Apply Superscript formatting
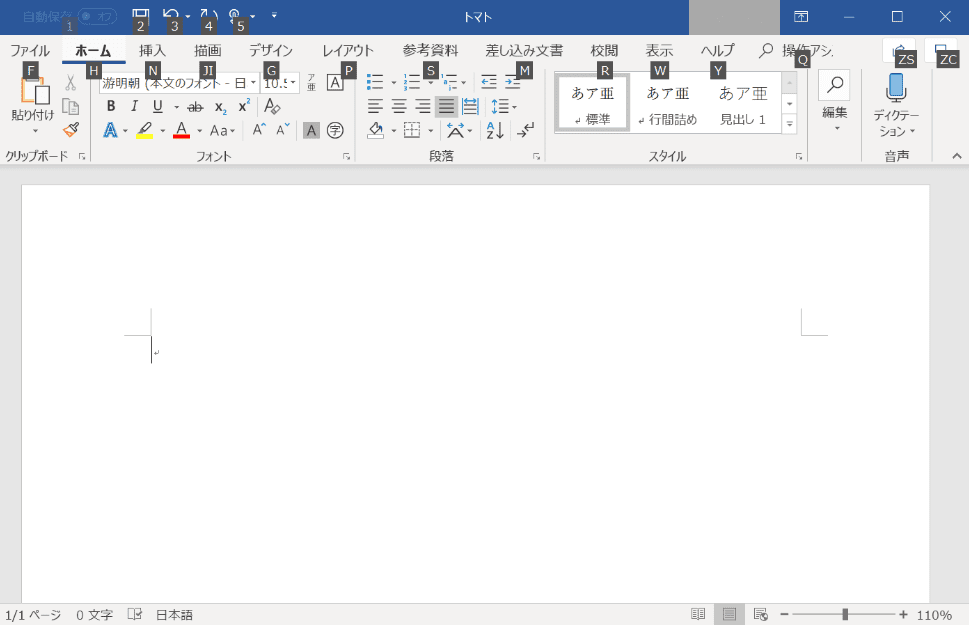Viewport: 969px width, 625px height. (x=244, y=106)
